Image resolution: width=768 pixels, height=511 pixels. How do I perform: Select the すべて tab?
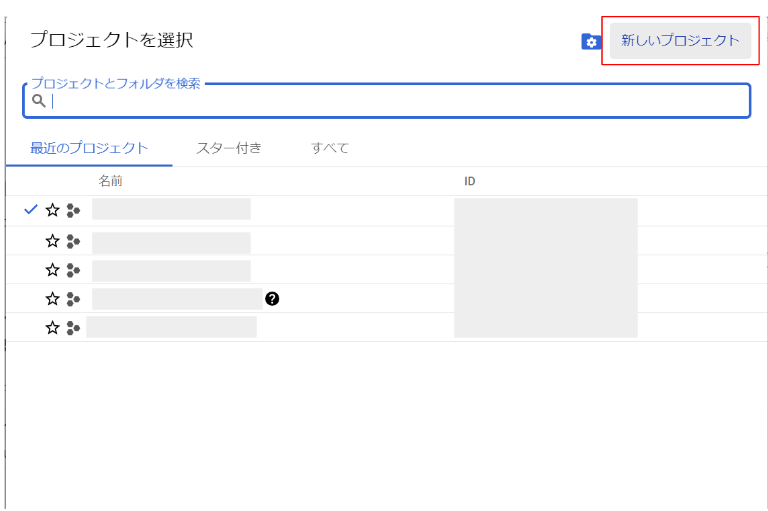[x=330, y=148]
